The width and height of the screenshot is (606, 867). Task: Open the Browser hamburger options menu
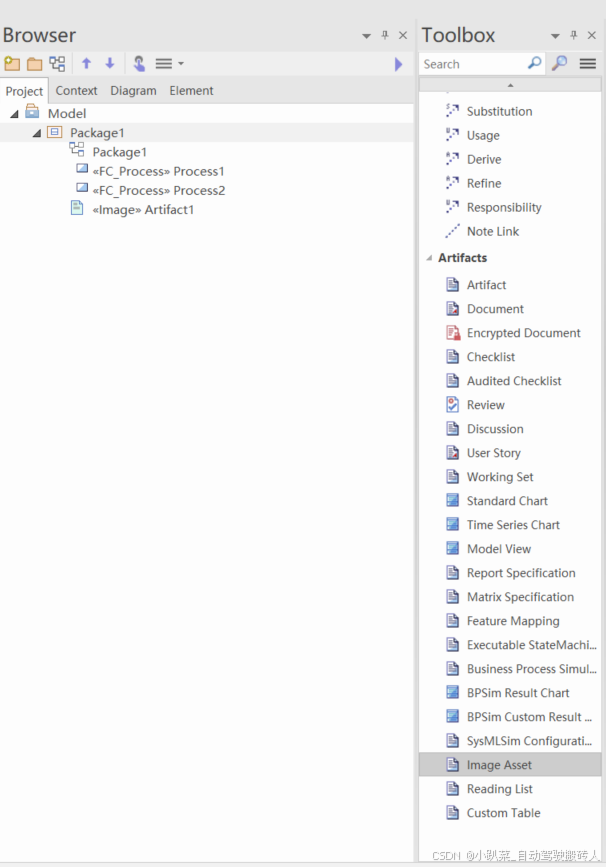pyautogui.click(x=169, y=64)
